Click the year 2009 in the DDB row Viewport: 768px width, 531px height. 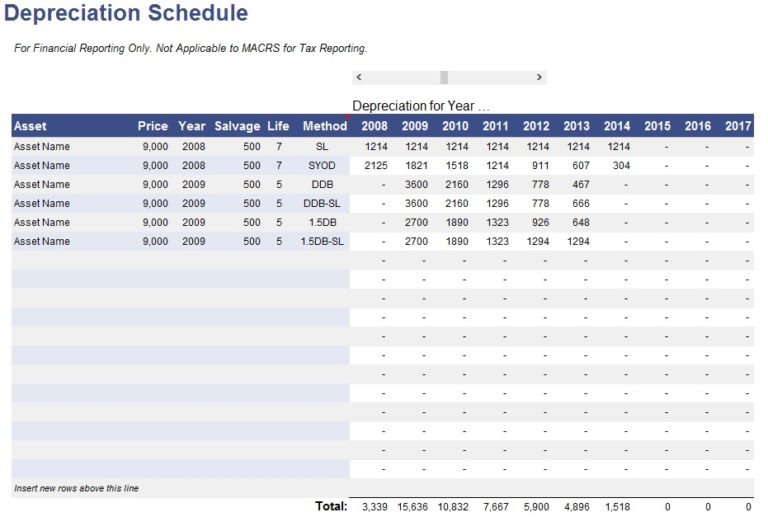click(x=193, y=185)
